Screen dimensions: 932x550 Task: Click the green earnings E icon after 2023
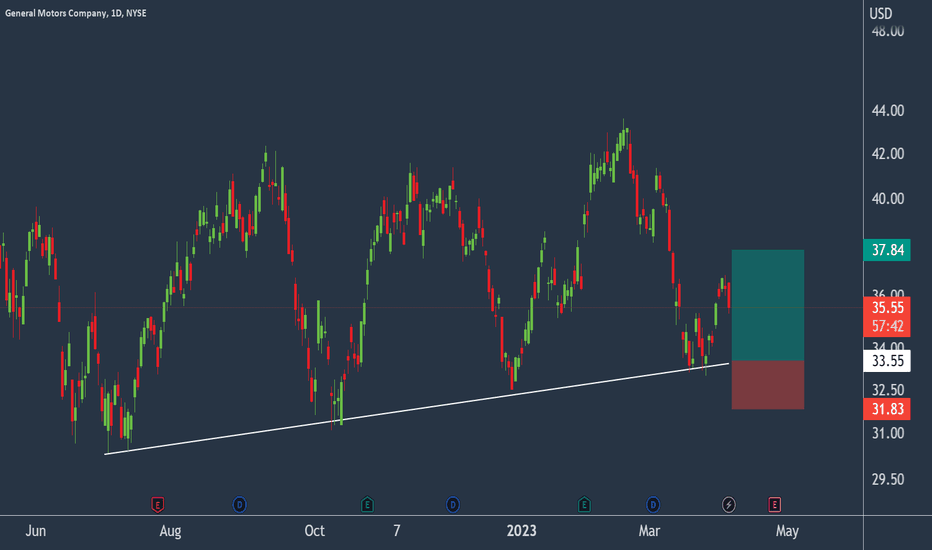584,505
